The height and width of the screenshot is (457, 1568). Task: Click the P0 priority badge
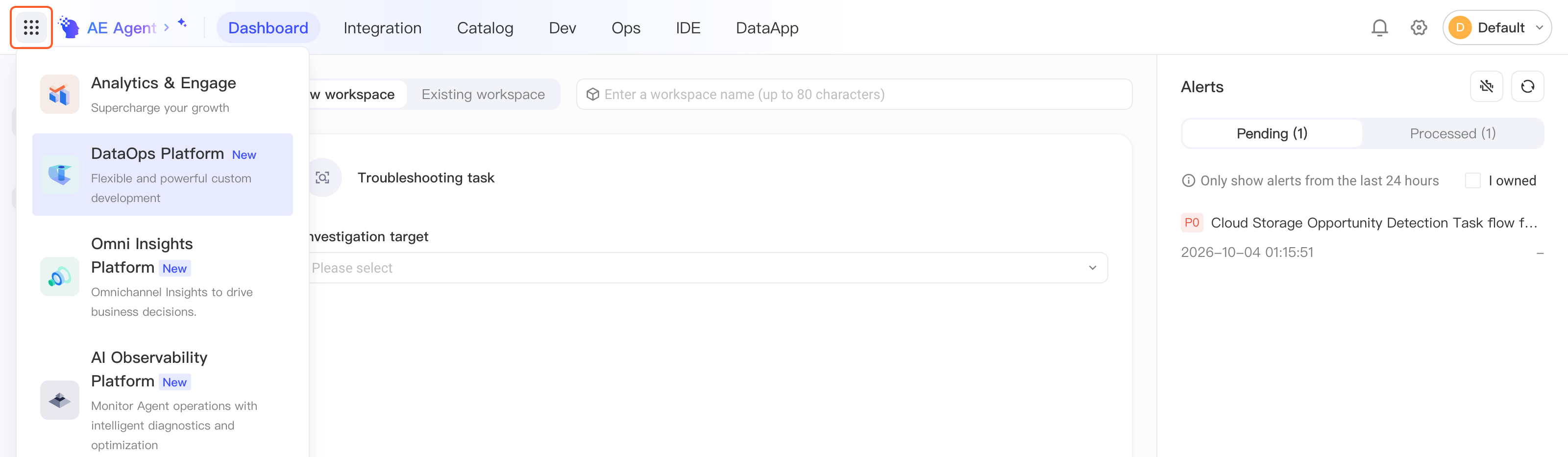point(1192,223)
